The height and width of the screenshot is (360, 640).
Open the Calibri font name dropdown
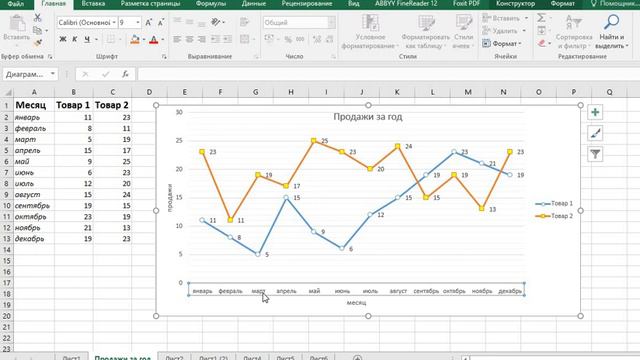[114, 22]
